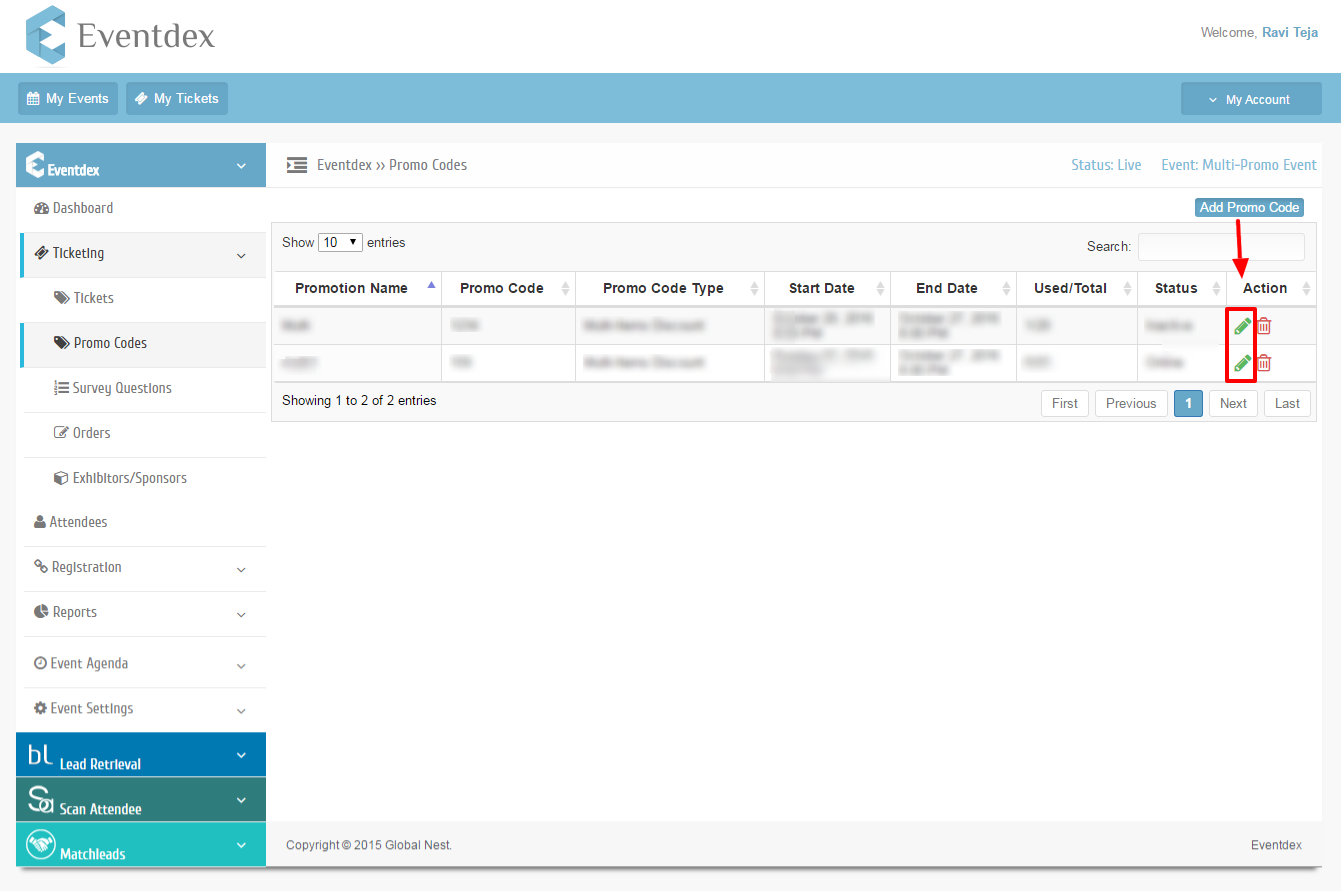
Task: Click the Eventdex footer link
Action: coord(1276,845)
